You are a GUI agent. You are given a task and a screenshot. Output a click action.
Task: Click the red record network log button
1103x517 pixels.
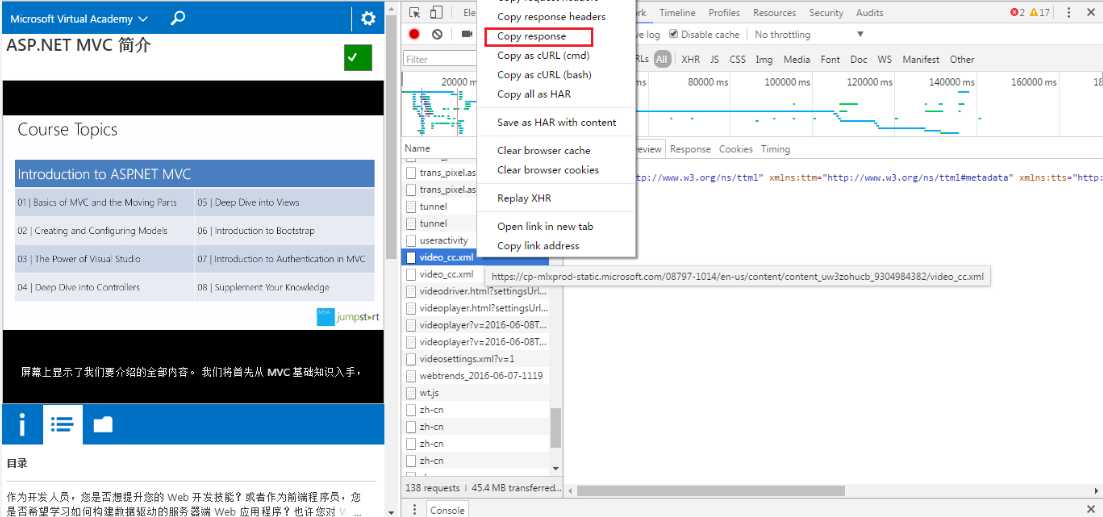tap(414, 34)
